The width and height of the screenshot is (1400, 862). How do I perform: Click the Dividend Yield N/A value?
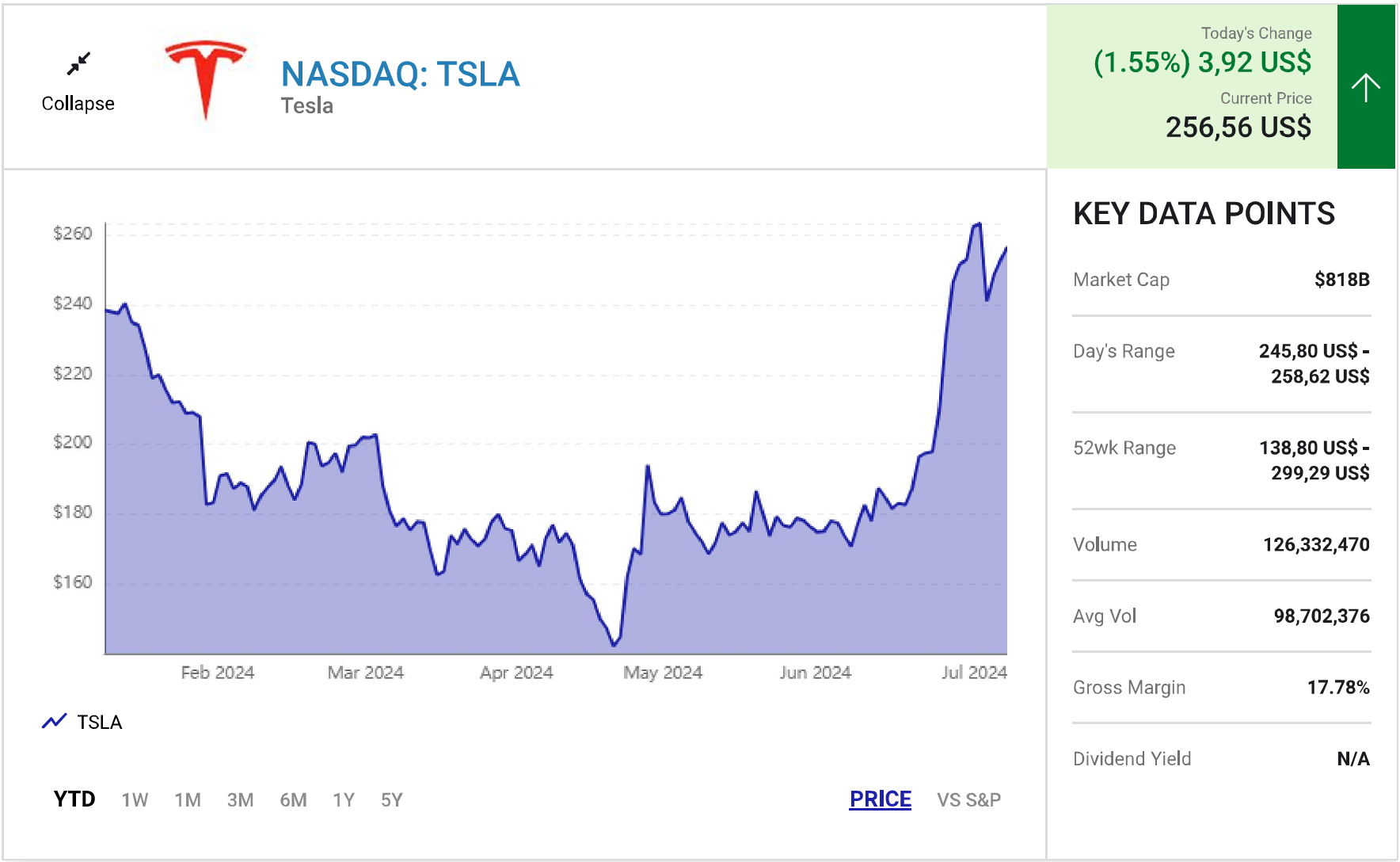point(1353,759)
